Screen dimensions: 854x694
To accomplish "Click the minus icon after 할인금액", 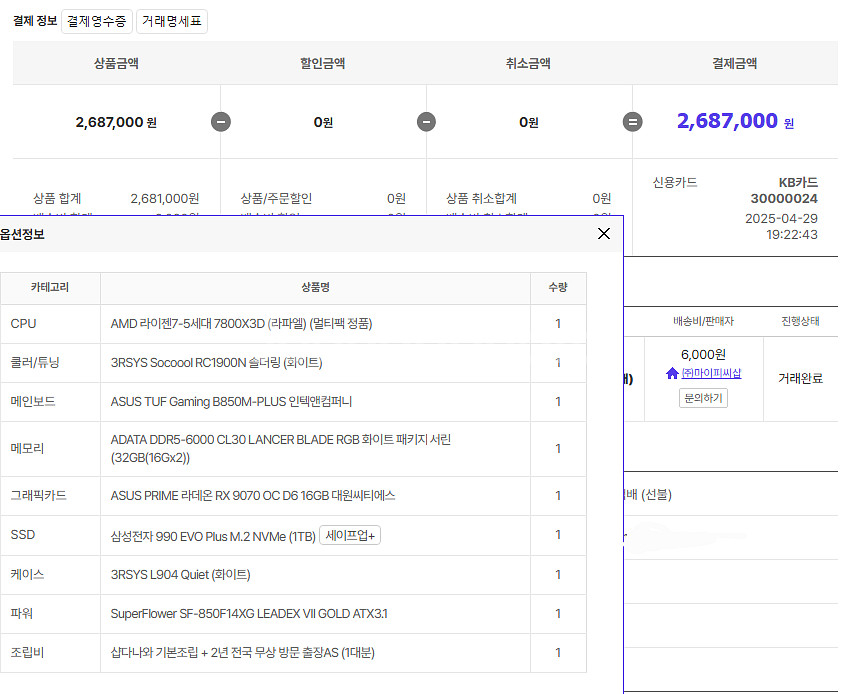I will pyautogui.click(x=426, y=121).
